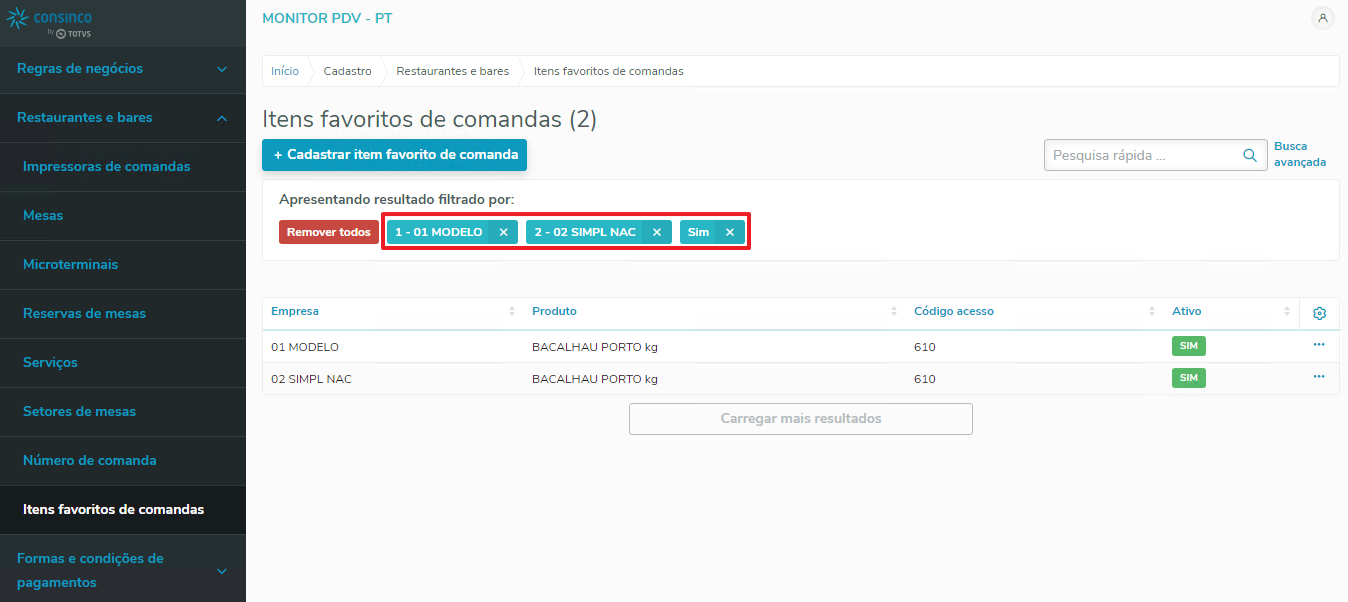This screenshot has height=602, width=1348.
Task: Select Serviços in sidebar
Action: (x=123, y=363)
